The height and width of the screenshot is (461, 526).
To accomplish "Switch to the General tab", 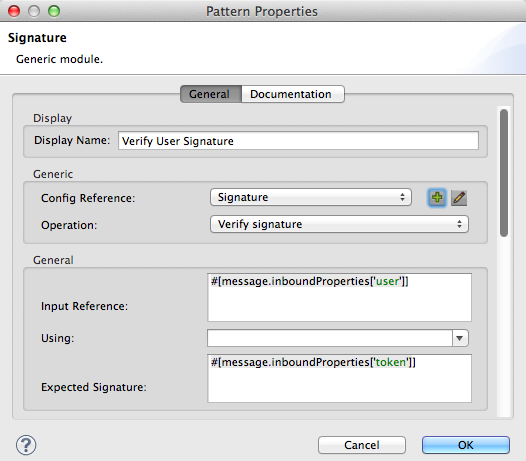I will tap(211, 94).
